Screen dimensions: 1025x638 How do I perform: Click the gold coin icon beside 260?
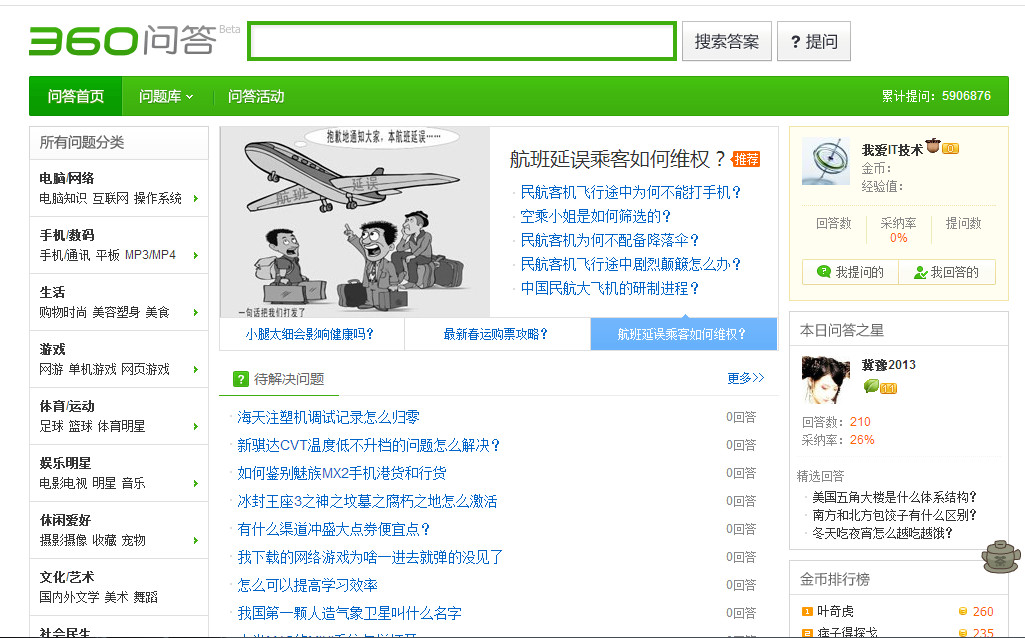pos(962,611)
